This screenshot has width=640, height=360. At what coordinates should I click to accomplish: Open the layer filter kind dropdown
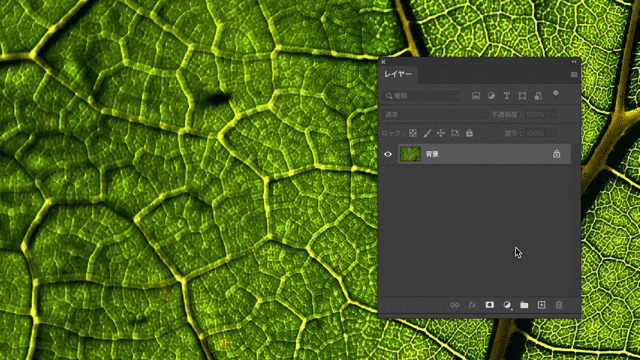422,96
